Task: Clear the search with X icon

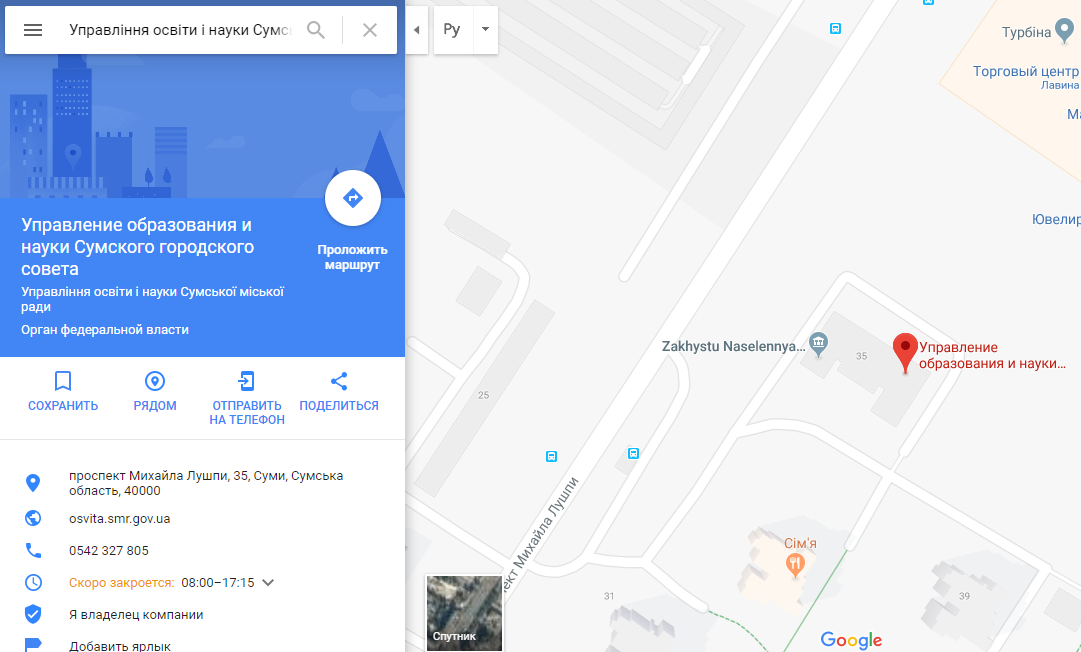Action: (x=370, y=30)
